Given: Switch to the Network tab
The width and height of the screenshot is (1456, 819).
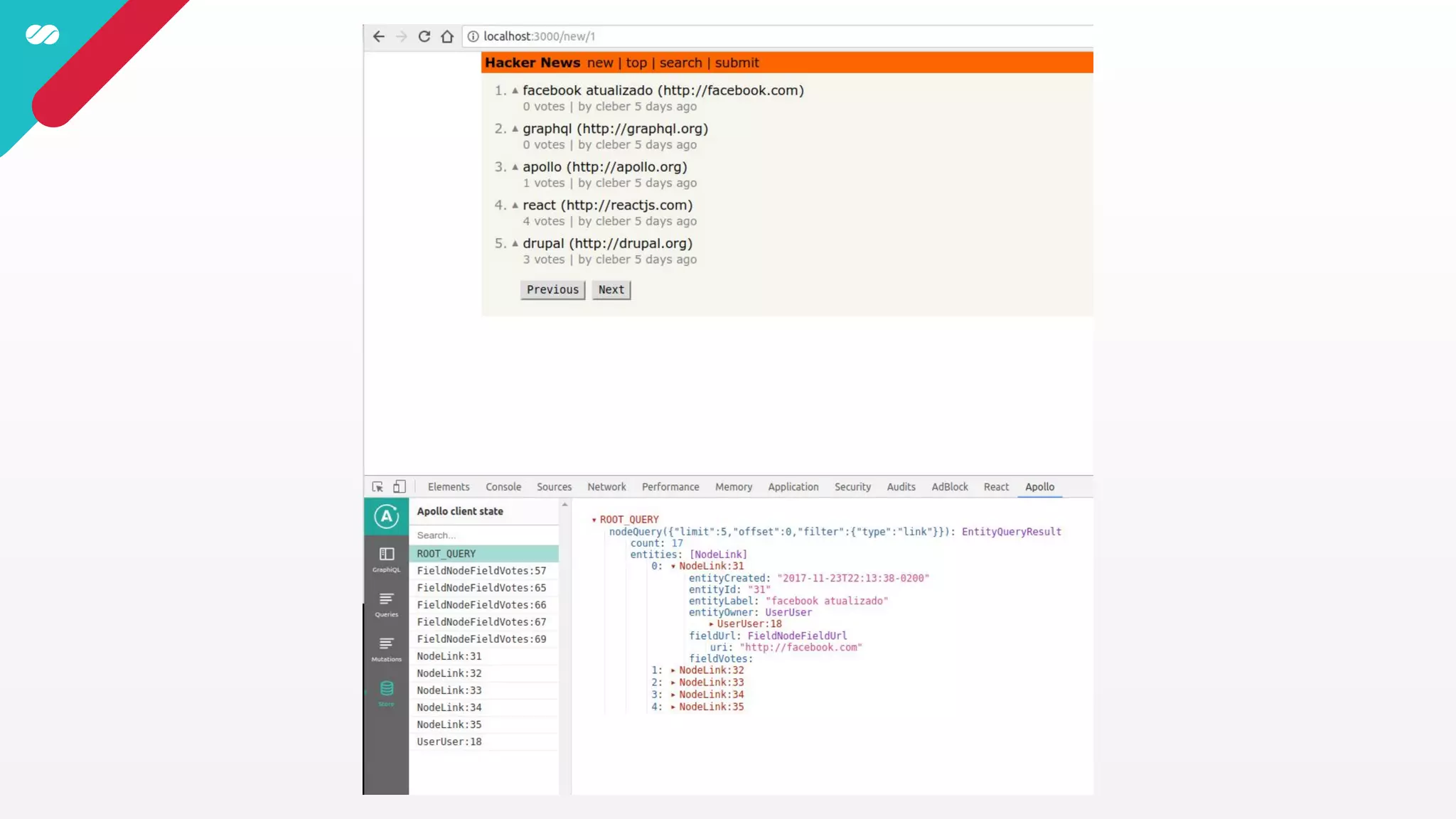Looking at the screenshot, I should [606, 487].
